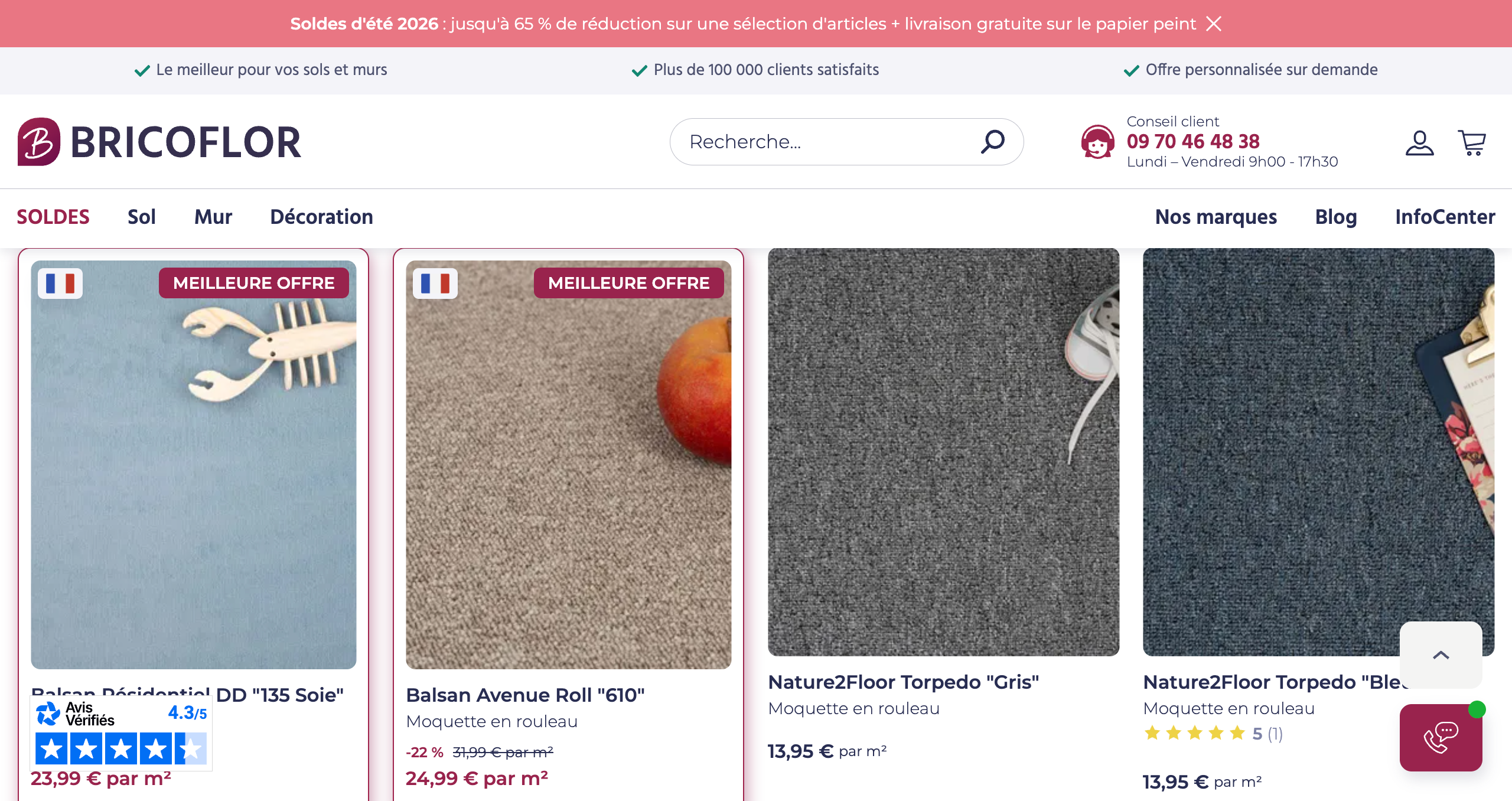Go to Nos marques
The height and width of the screenshot is (801, 1512).
(x=1216, y=217)
